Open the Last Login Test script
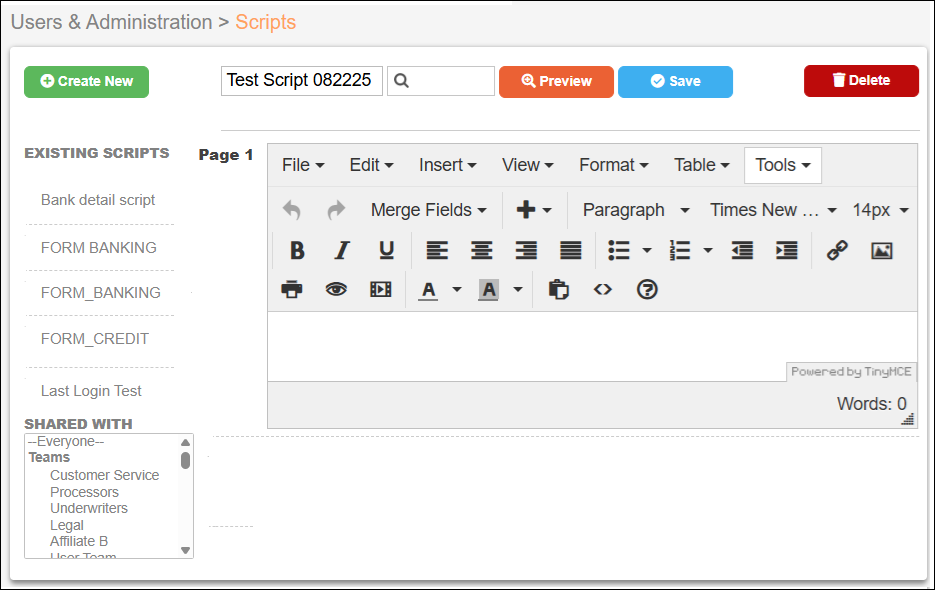The width and height of the screenshot is (935, 590). click(x=91, y=391)
